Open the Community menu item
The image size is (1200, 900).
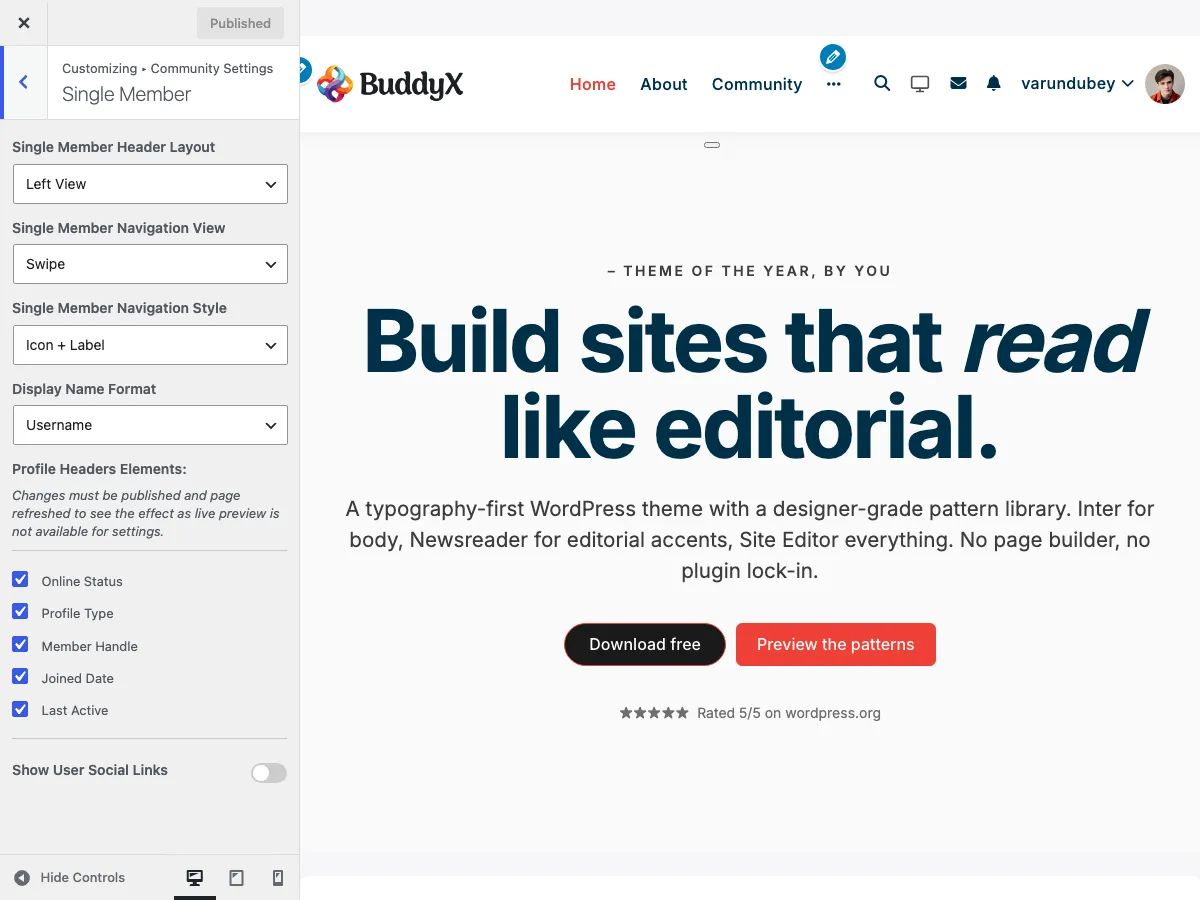[757, 84]
